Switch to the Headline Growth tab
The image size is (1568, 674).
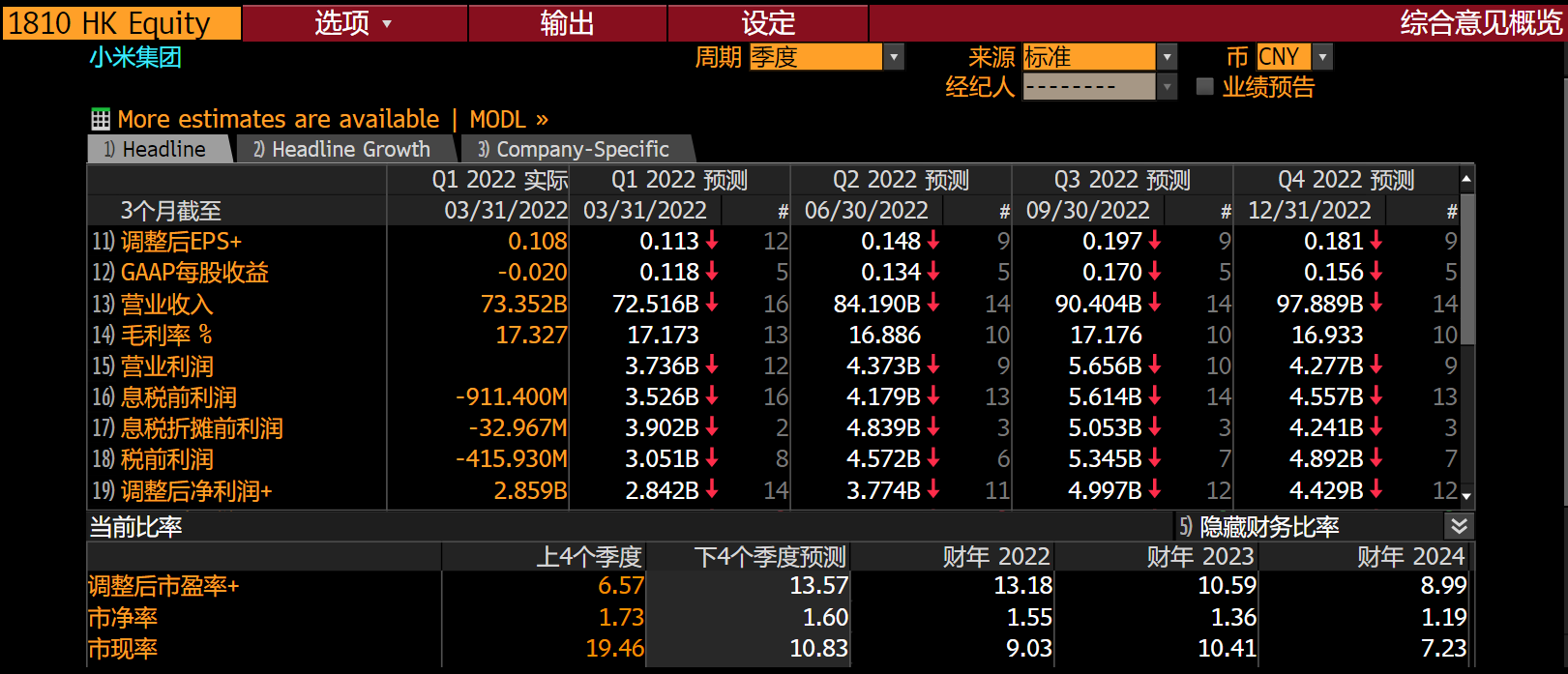345,149
